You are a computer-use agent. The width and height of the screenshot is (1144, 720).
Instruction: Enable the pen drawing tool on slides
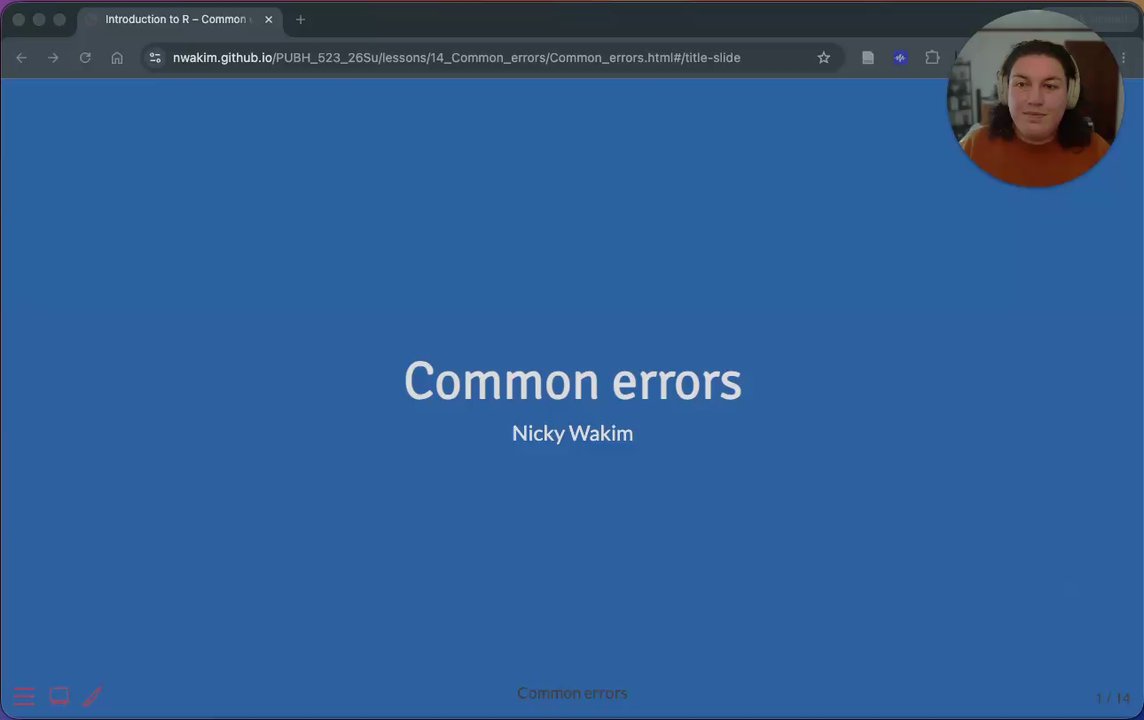[x=93, y=696]
